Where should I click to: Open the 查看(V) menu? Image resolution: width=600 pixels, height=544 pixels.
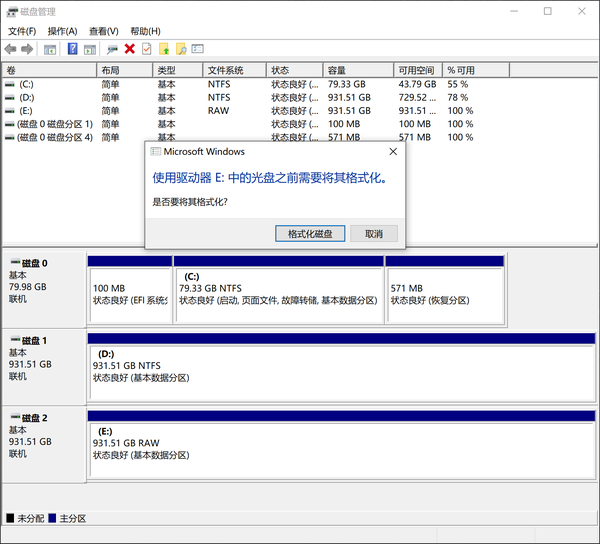point(104,31)
